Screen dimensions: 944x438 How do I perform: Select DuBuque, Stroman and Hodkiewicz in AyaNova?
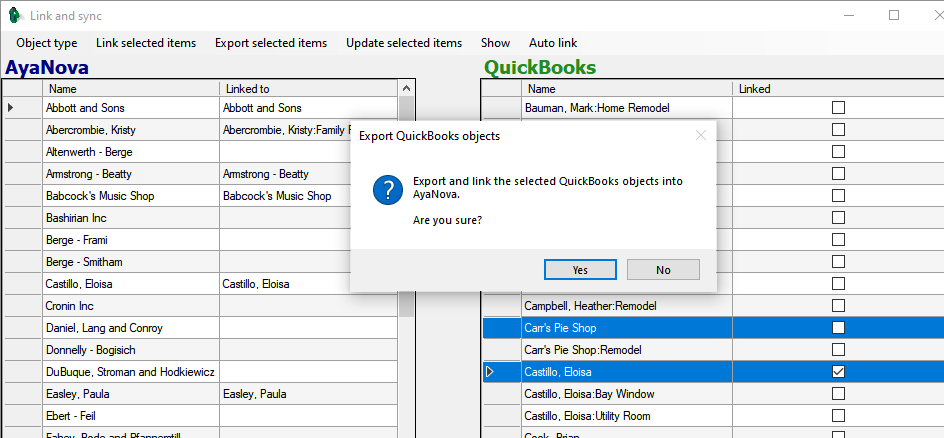point(131,372)
